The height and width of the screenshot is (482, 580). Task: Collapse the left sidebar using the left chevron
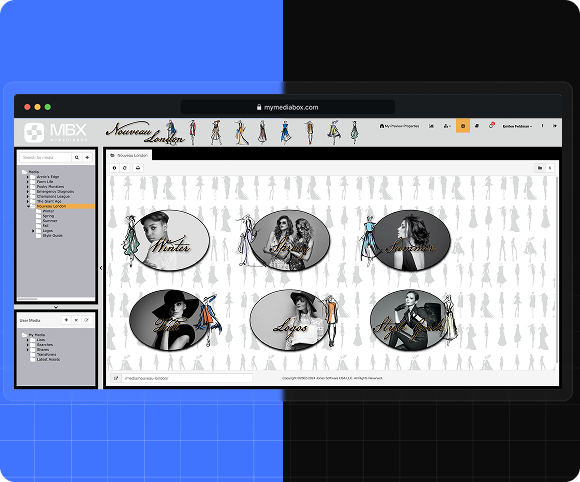[x=101, y=268]
